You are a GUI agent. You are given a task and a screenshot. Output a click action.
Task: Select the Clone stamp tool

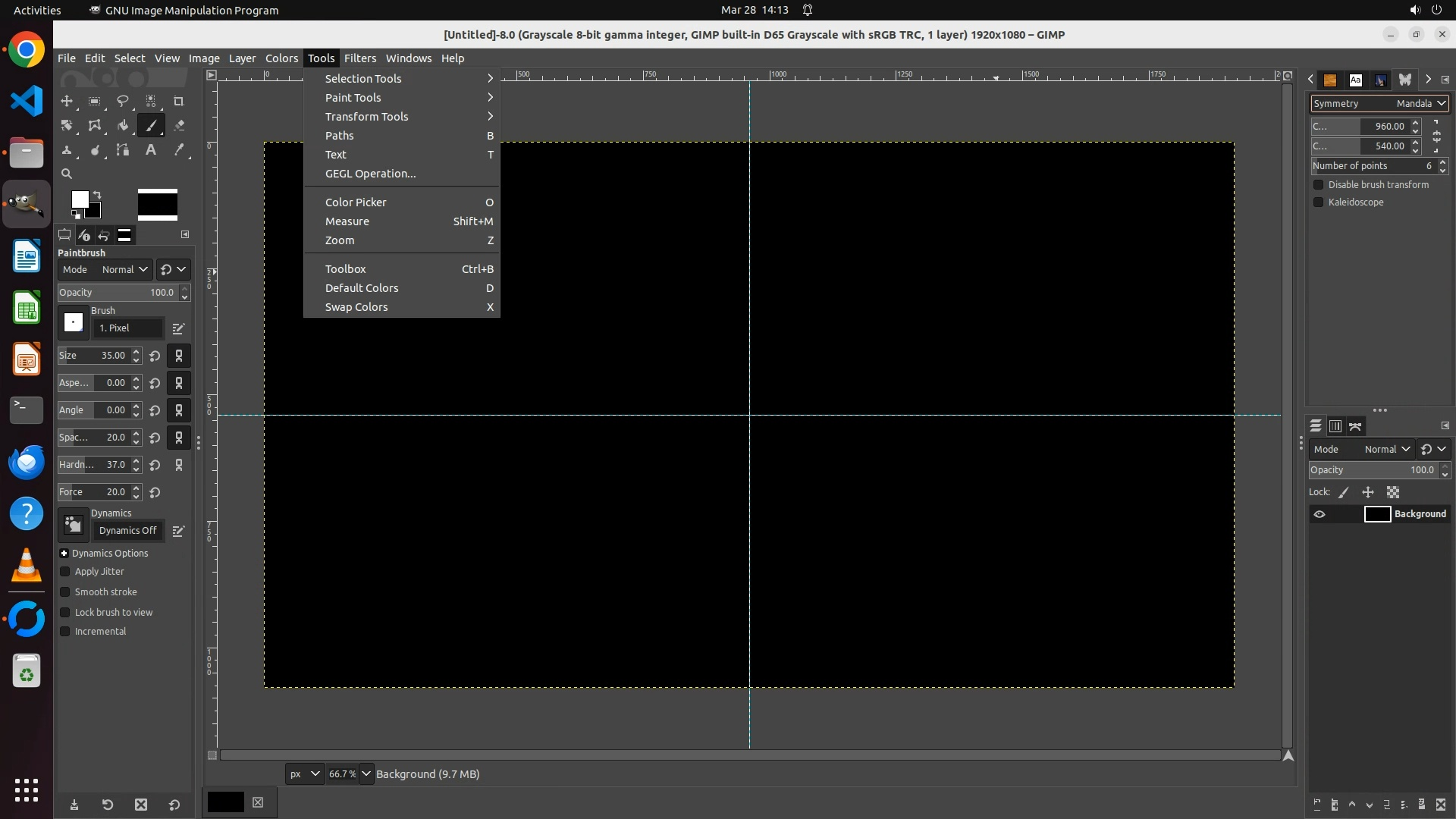click(67, 150)
